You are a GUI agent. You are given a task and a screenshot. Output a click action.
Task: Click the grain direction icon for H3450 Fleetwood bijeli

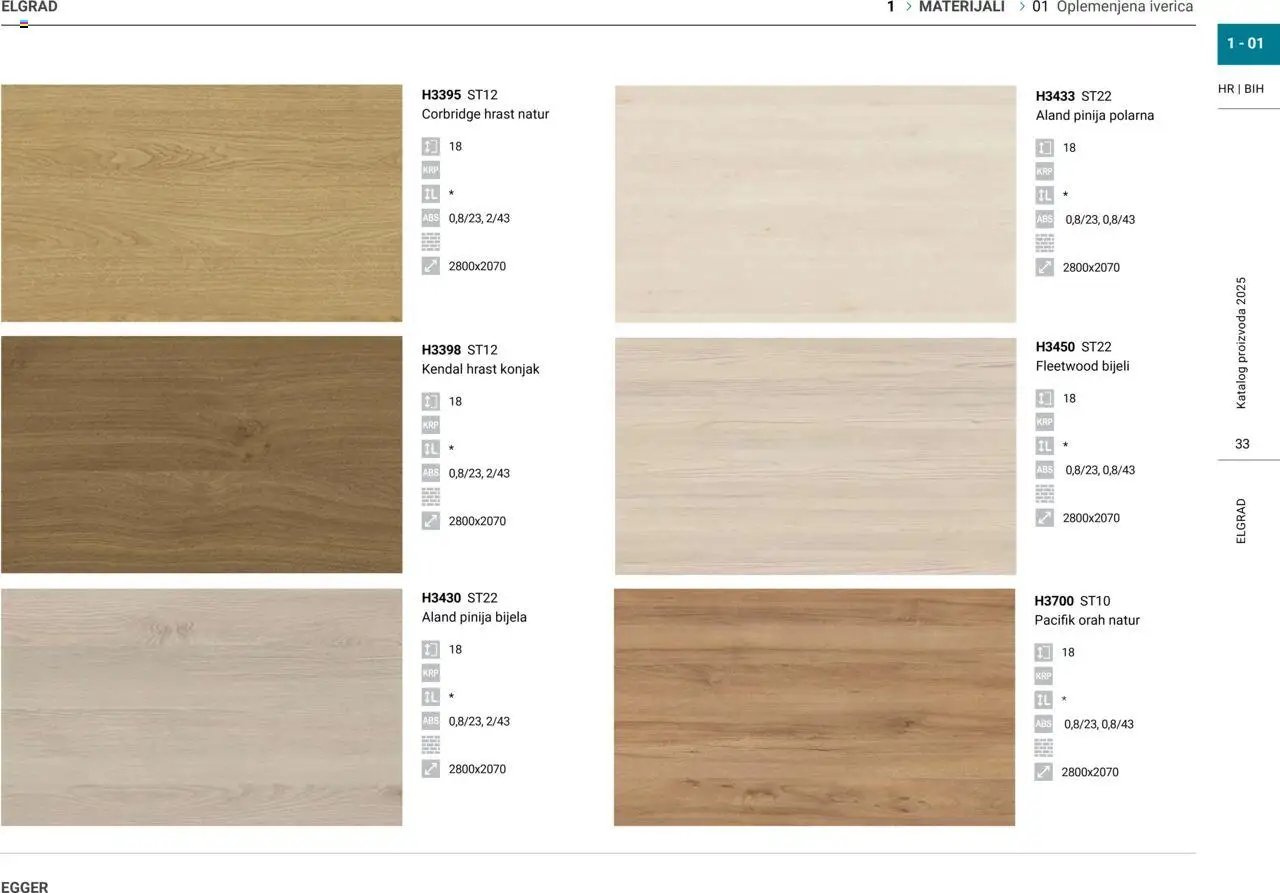(1045, 446)
